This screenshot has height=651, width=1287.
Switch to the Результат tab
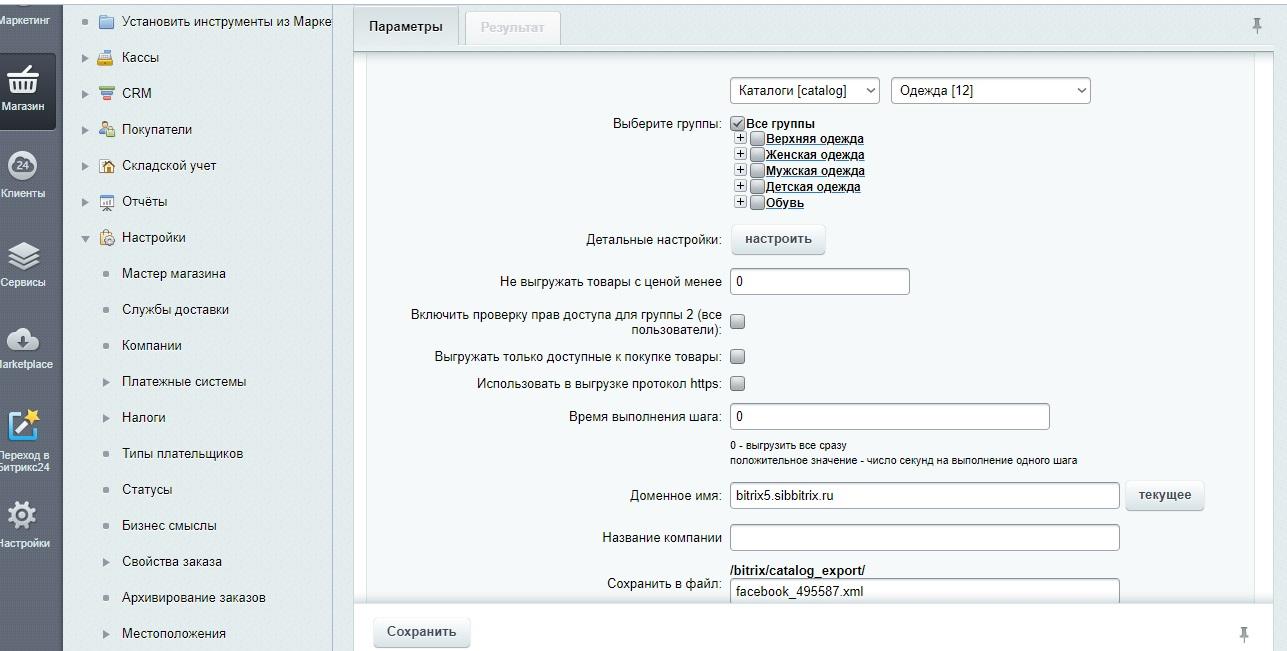pos(512,28)
